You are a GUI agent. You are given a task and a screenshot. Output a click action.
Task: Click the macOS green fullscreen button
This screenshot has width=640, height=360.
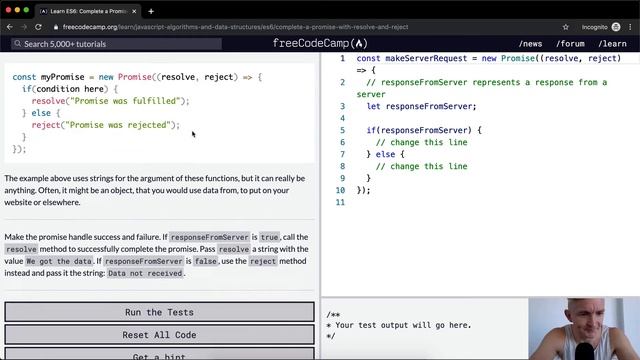26,10
